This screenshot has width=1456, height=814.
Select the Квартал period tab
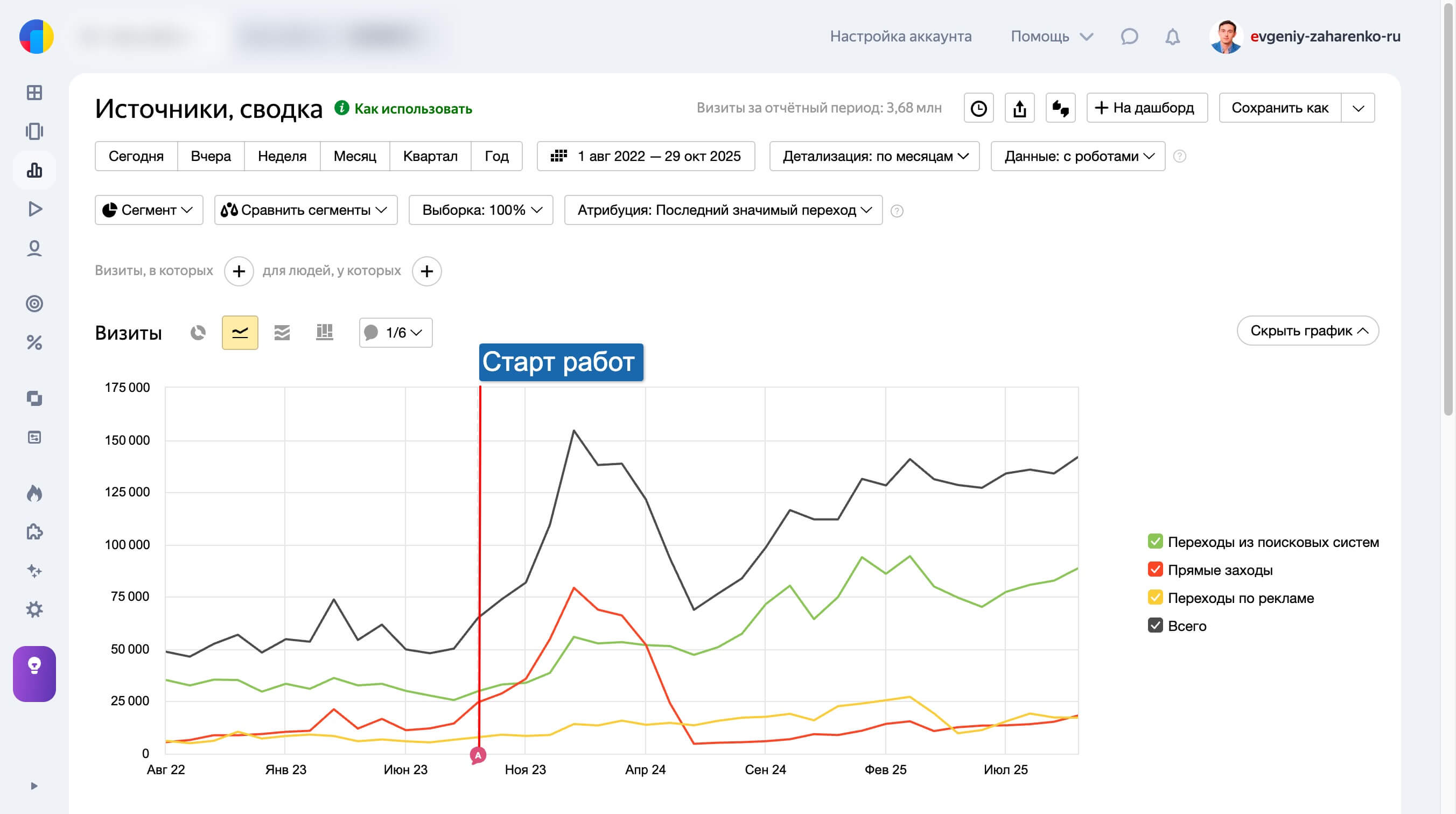coord(430,156)
